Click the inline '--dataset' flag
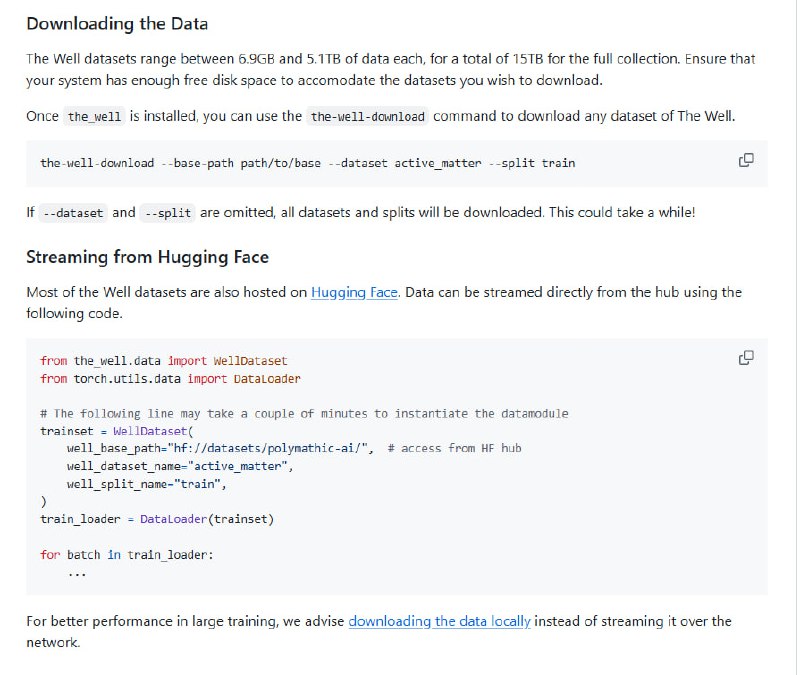 point(73,213)
